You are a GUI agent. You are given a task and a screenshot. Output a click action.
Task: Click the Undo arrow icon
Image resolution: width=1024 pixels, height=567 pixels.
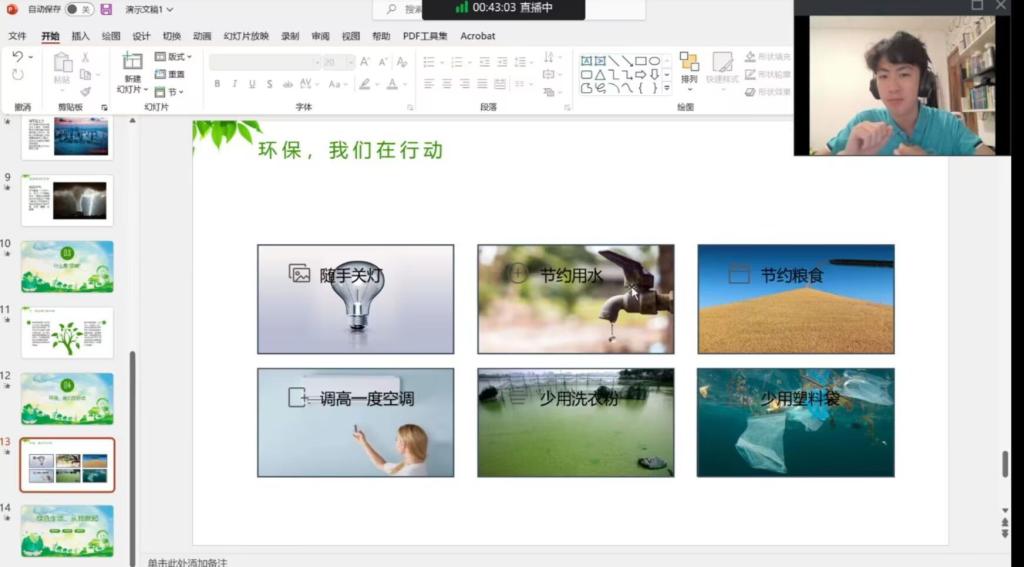coord(18,57)
